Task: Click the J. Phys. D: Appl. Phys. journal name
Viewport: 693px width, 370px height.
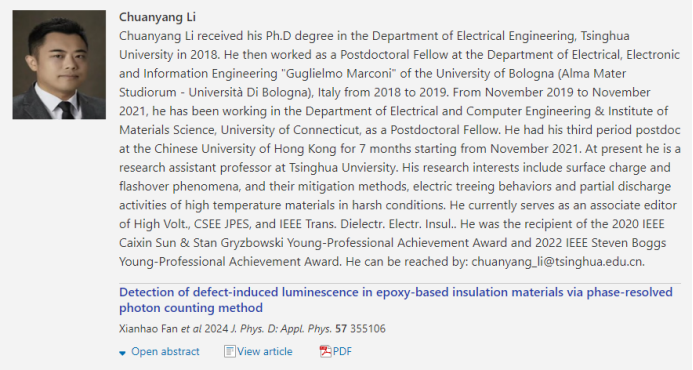Action: point(281,328)
